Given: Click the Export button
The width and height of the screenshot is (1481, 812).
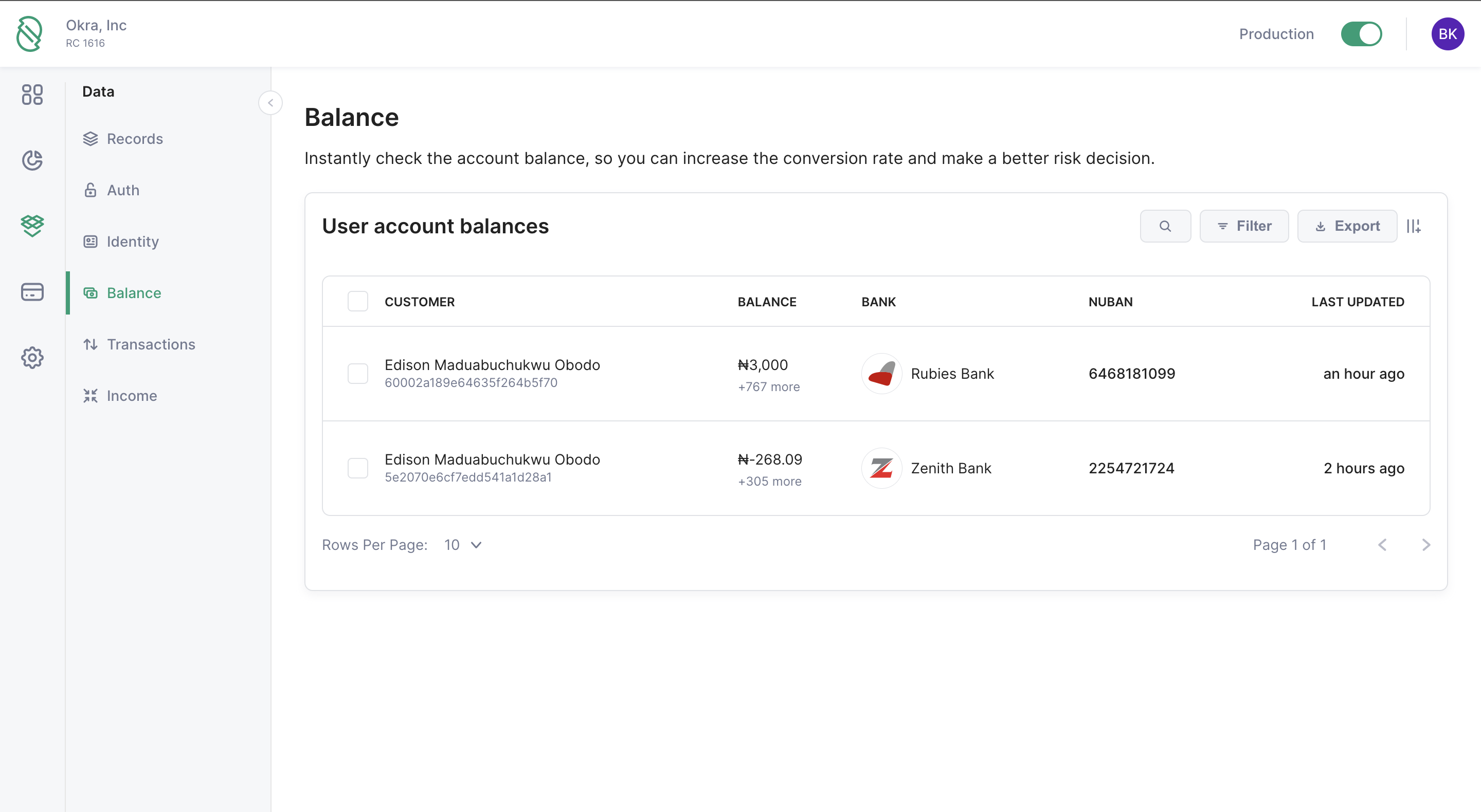Looking at the screenshot, I should click(x=1347, y=226).
